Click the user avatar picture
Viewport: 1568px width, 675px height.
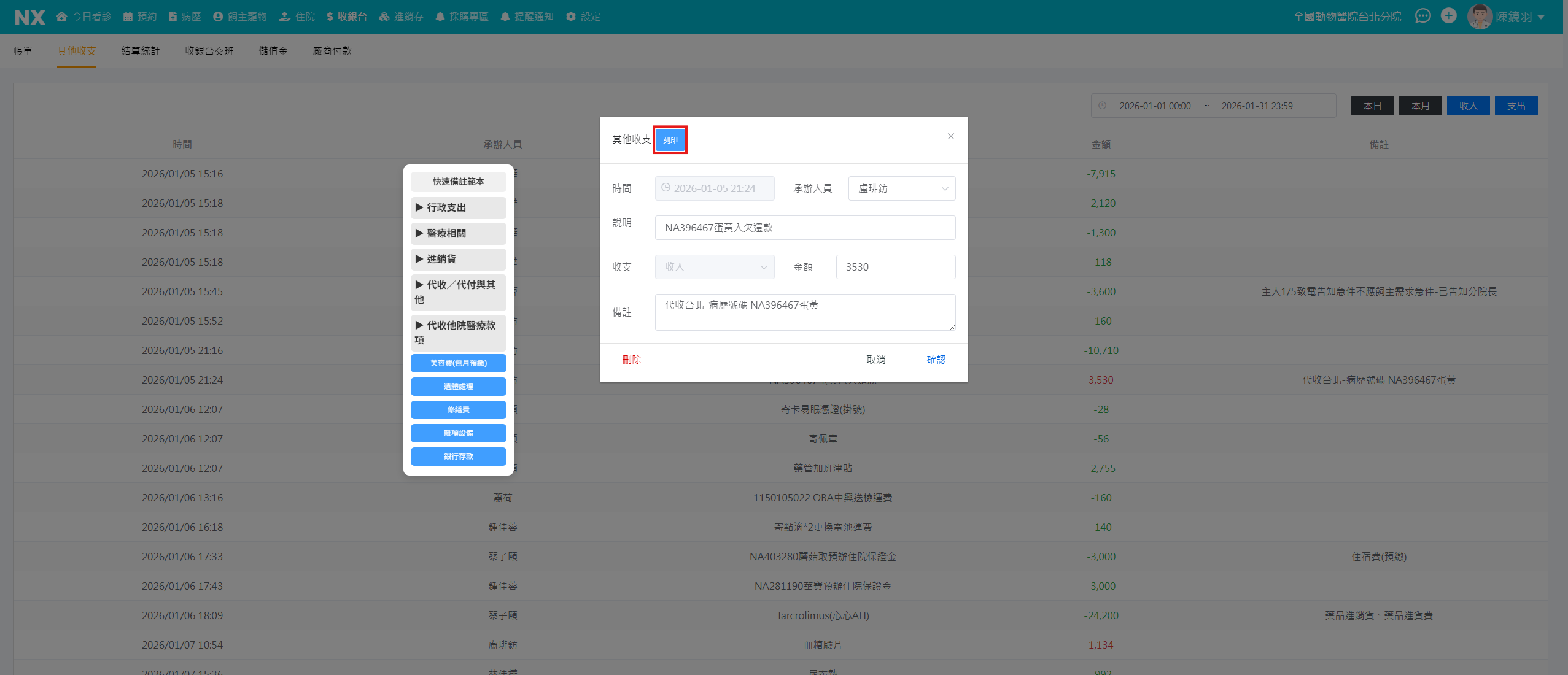pyautogui.click(x=1479, y=17)
